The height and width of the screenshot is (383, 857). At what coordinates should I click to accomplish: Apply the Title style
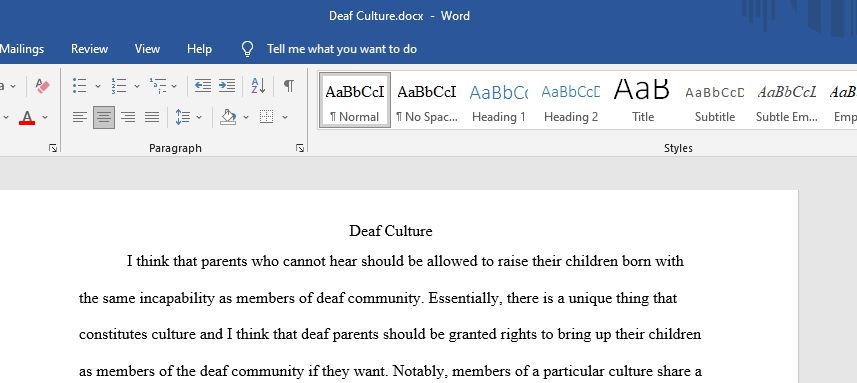643,101
